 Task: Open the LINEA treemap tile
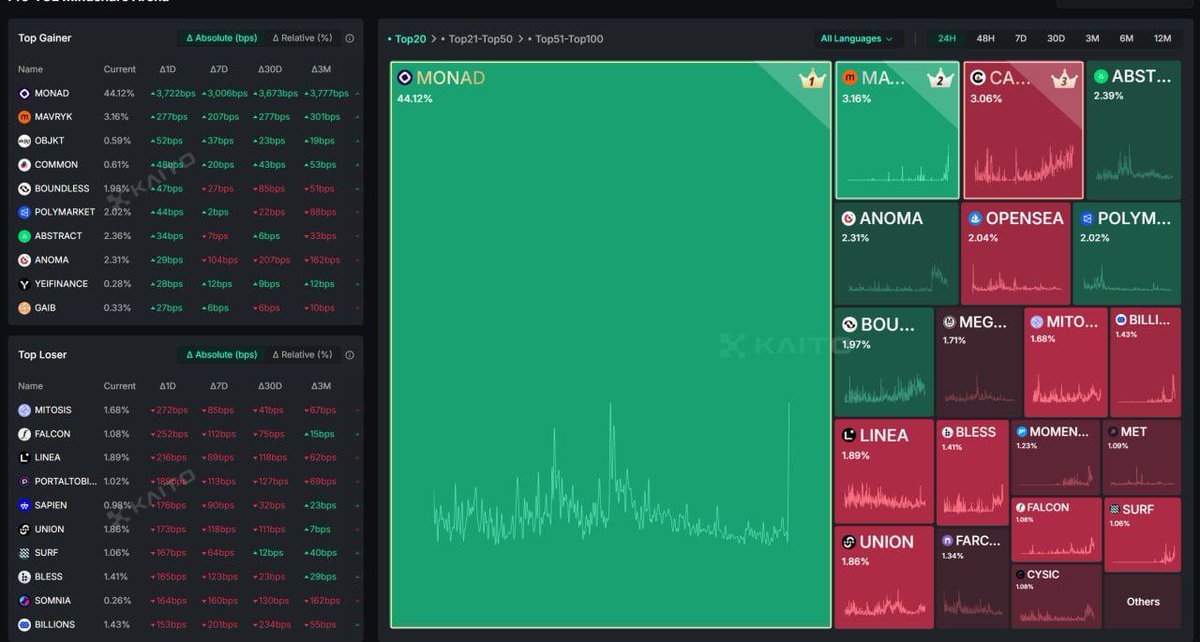point(884,470)
